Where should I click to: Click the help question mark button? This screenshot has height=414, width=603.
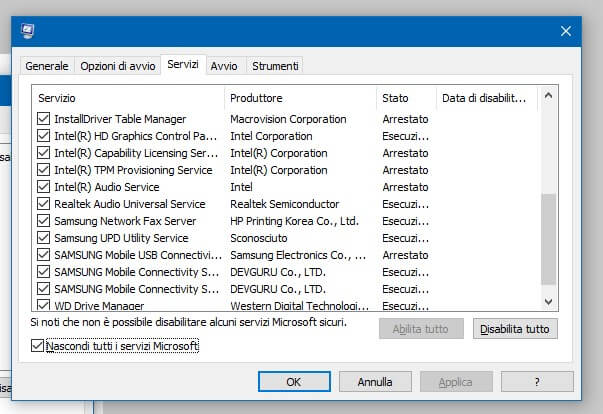538,382
